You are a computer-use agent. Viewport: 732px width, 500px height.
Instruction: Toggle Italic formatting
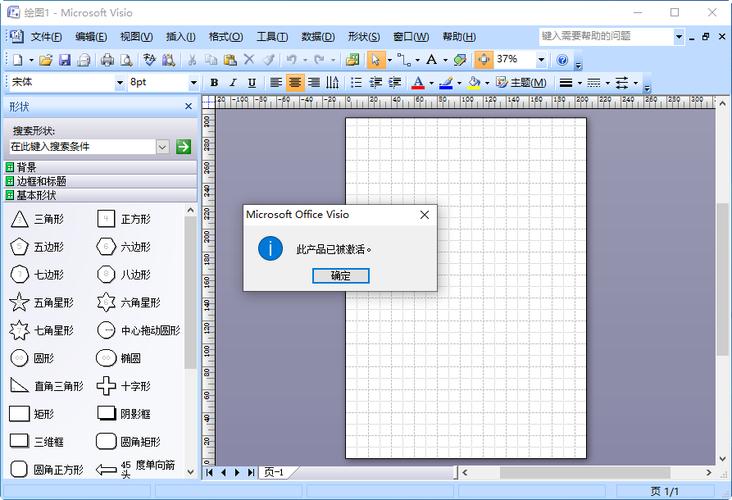(x=233, y=83)
